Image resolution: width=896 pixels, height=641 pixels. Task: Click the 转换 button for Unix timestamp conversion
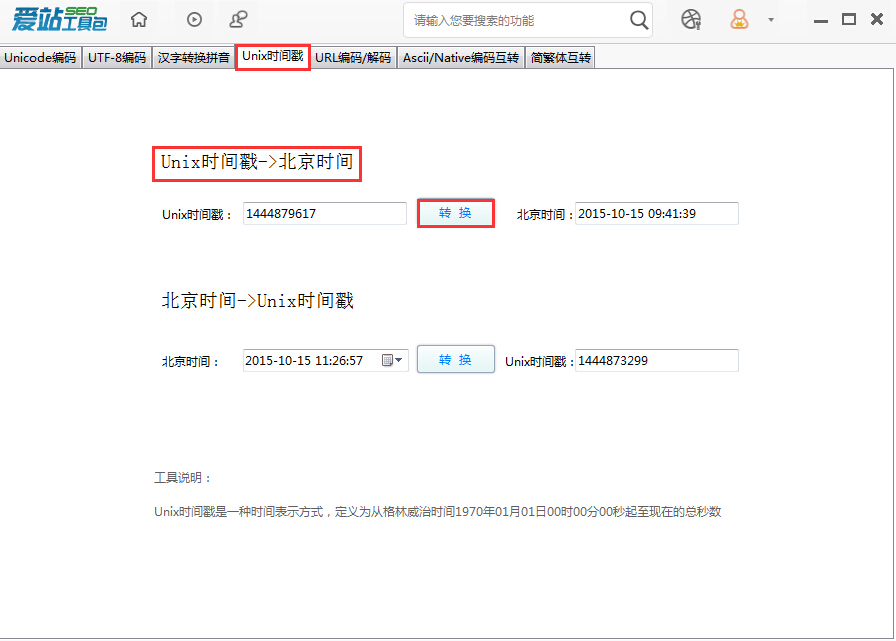click(455, 213)
